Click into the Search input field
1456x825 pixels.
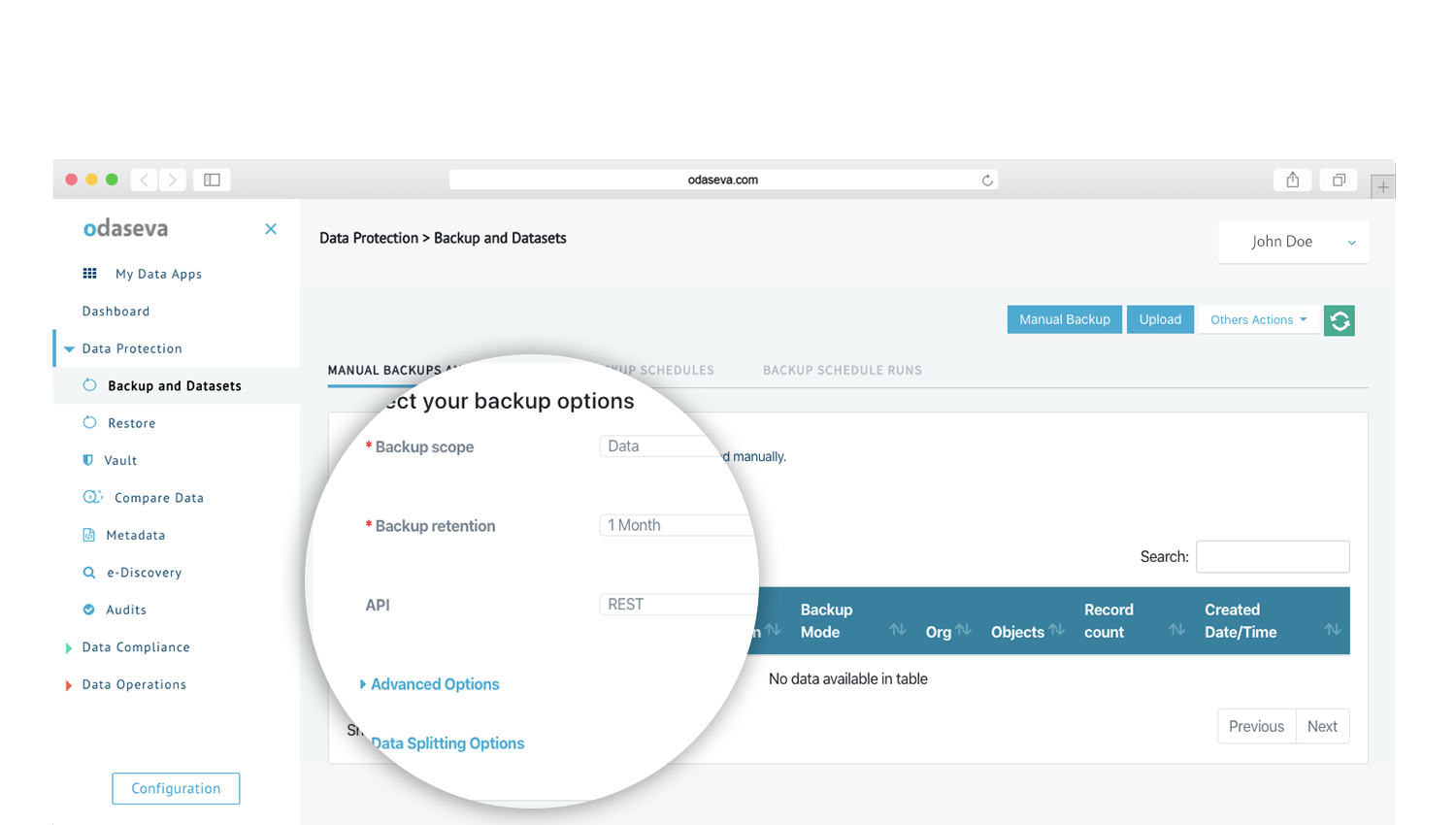pyautogui.click(x=1273, y=556)
